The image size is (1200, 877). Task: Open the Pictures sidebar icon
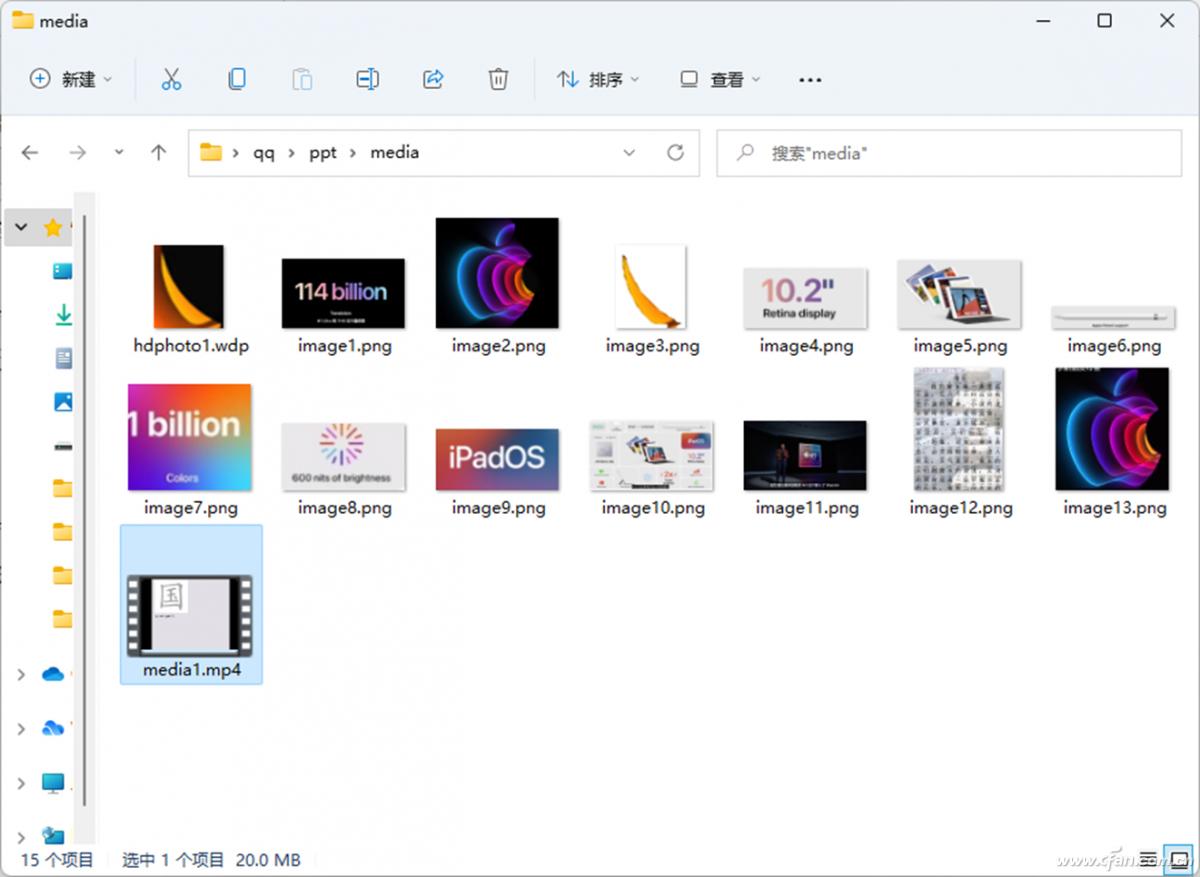click(x=62, y=401)
